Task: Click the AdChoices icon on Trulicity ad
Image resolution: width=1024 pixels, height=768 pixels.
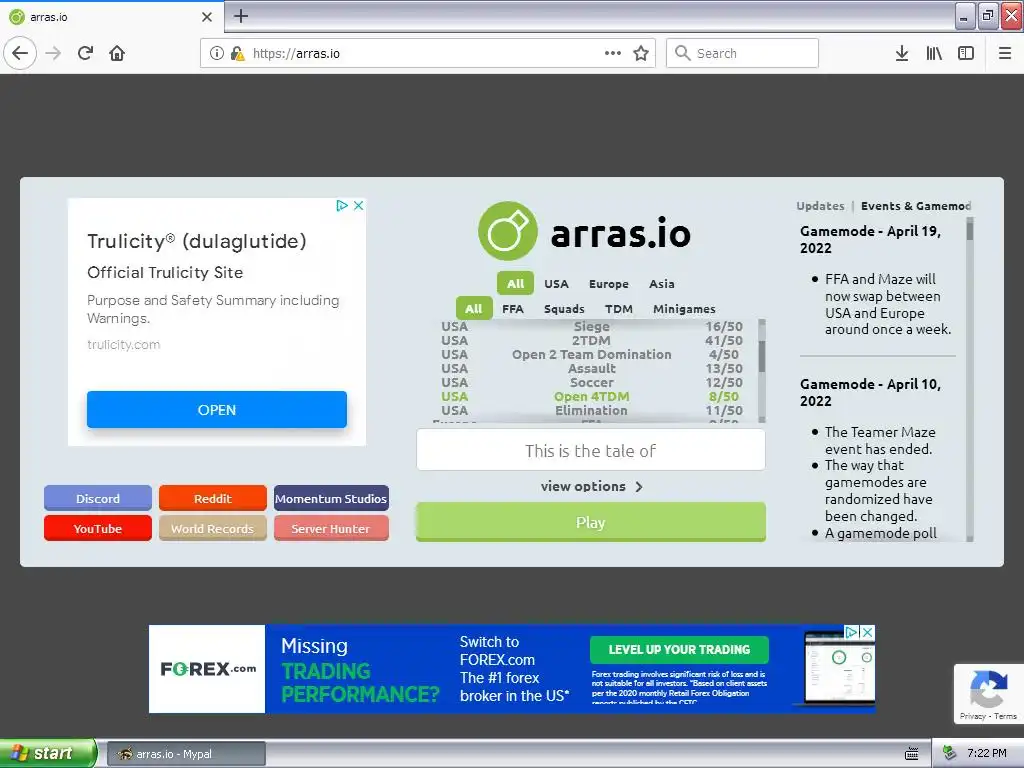Action: point(342,206)
